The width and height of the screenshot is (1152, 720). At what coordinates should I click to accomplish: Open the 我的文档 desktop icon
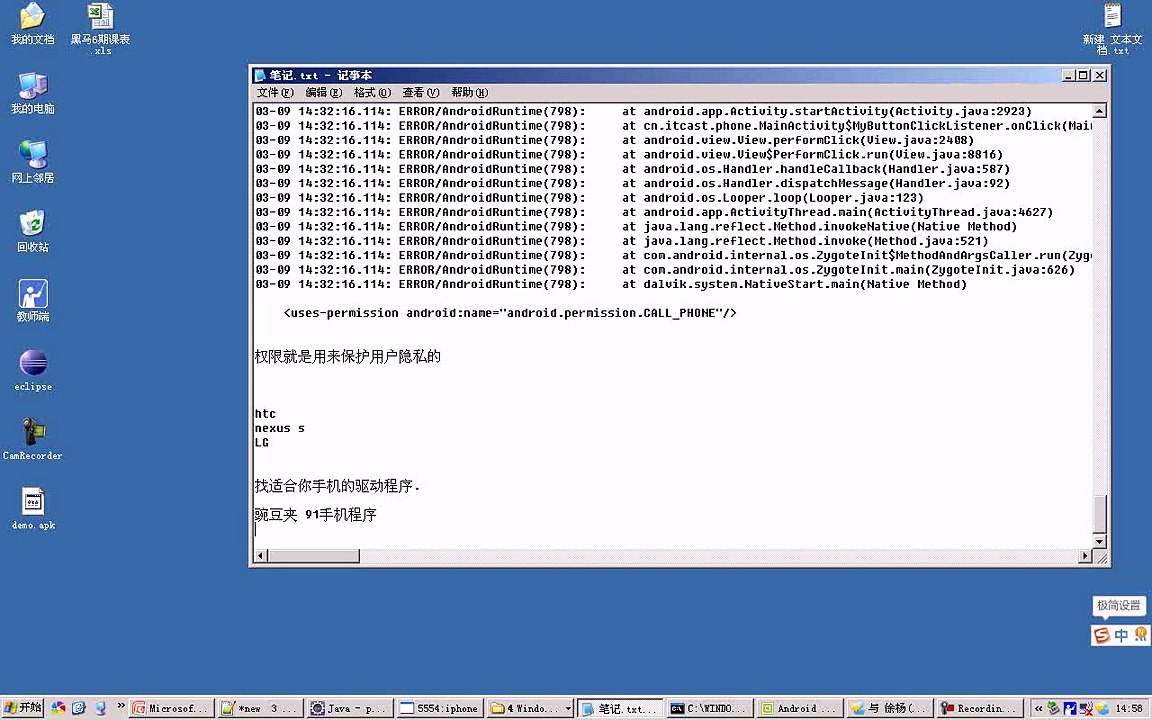32,22
